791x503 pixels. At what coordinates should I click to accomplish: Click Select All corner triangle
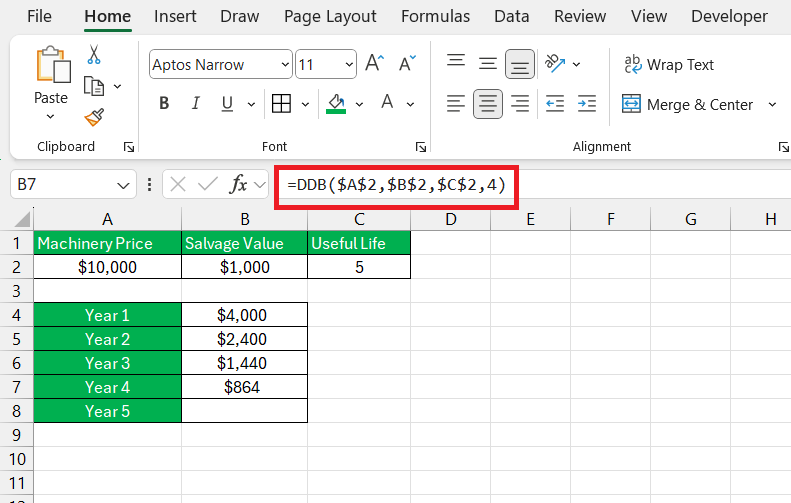[22, 219]
